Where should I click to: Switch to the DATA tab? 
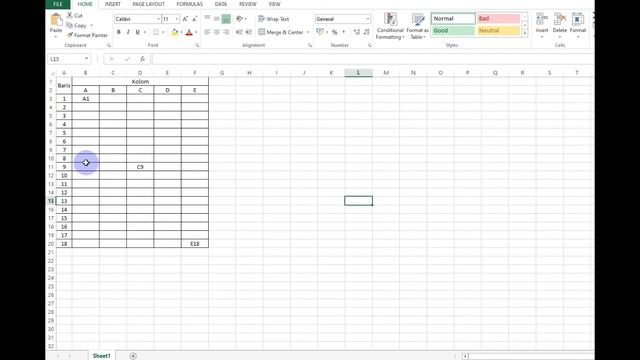click(x=221, y=4)
